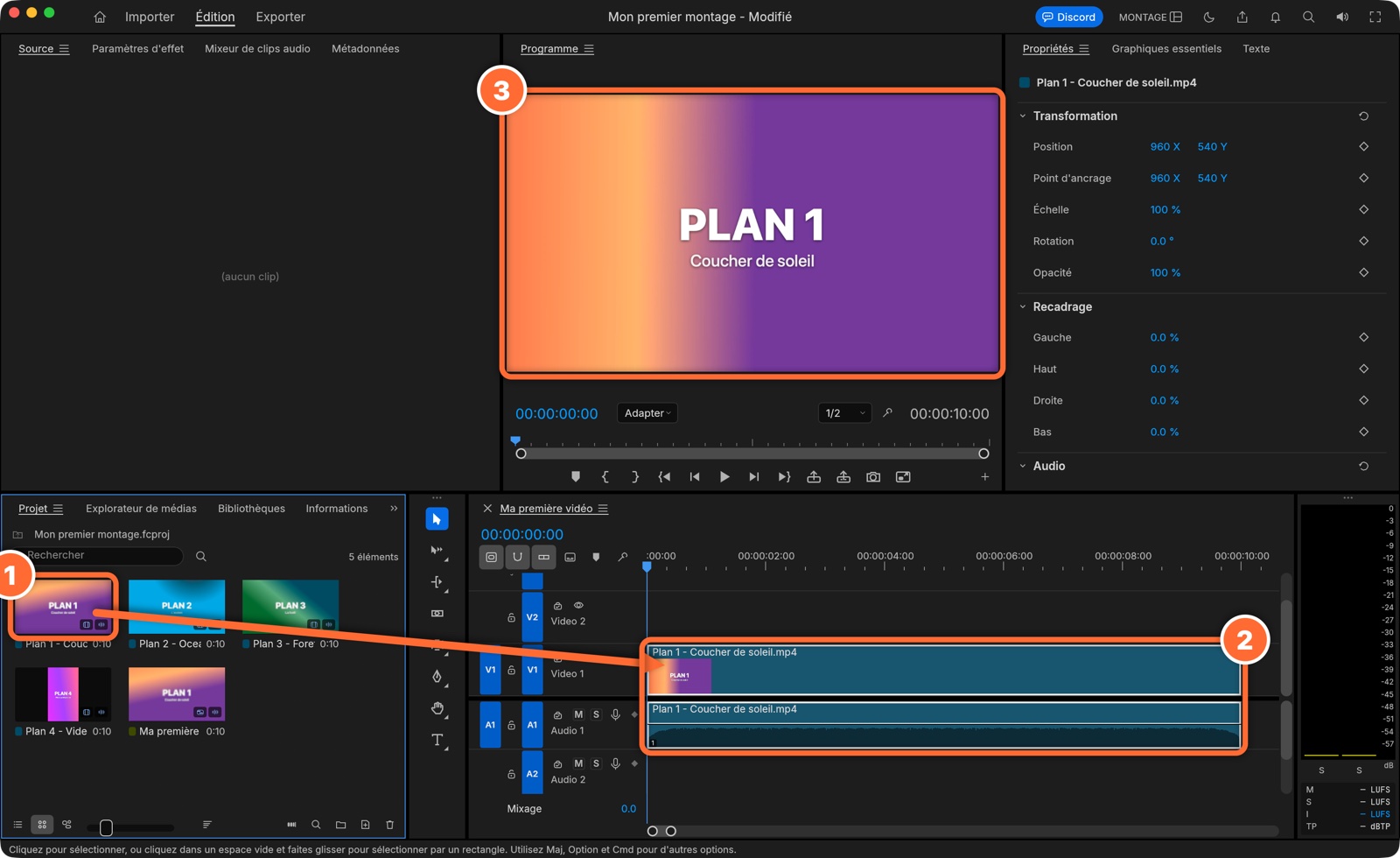Viewport: 1400px width, 858px height.
Task: Click the Discord button
Action: 1068,17
